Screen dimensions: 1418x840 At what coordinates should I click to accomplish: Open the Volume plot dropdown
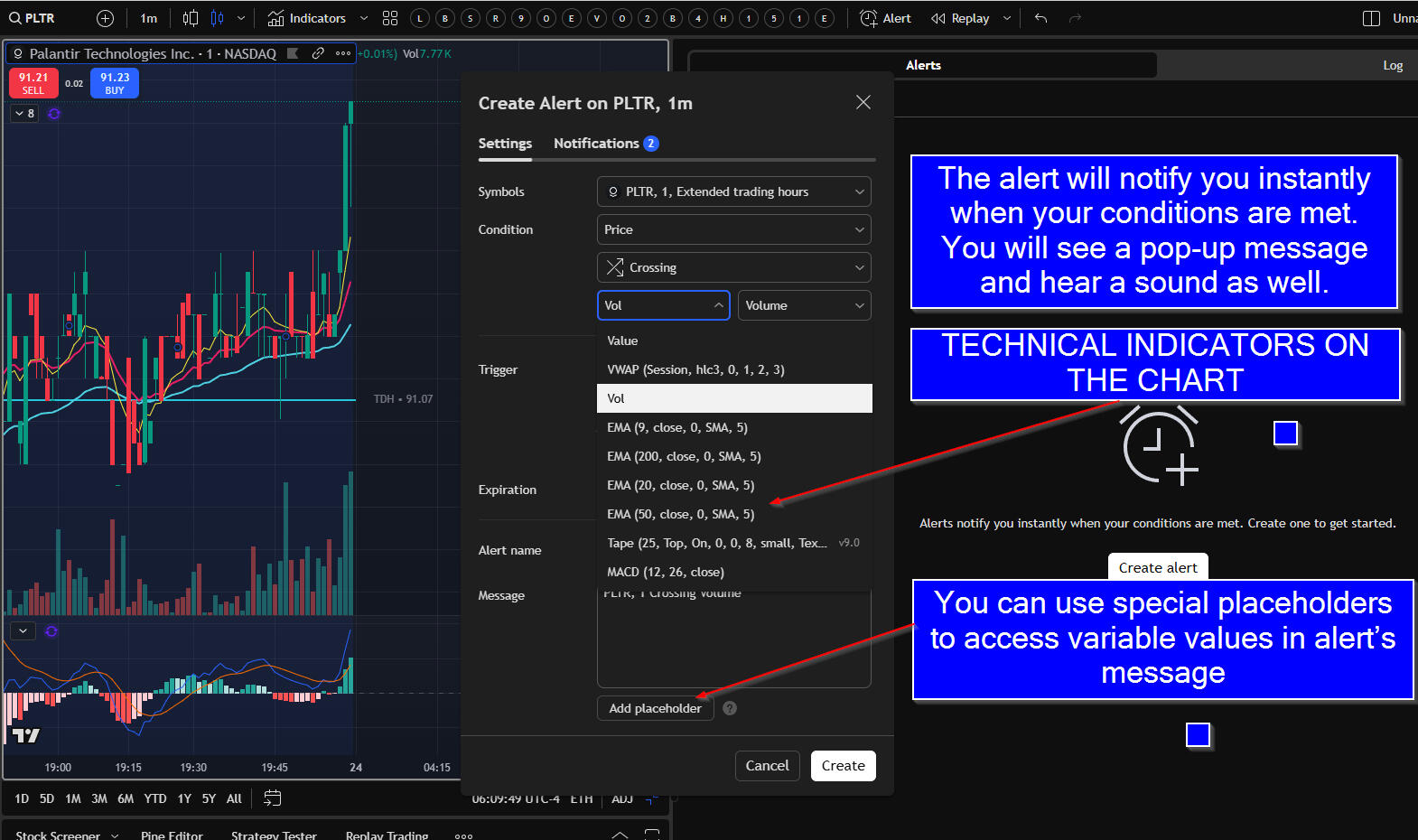click(804, 305)
